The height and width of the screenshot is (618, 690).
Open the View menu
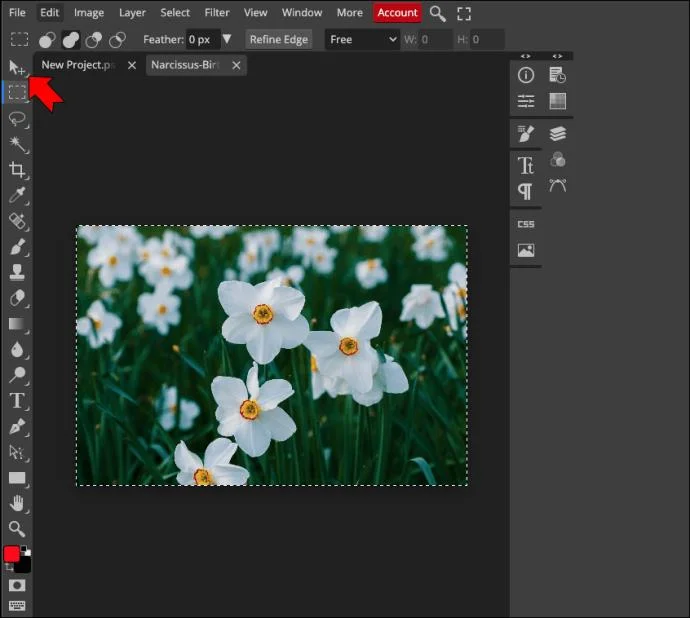click(256, 13)
